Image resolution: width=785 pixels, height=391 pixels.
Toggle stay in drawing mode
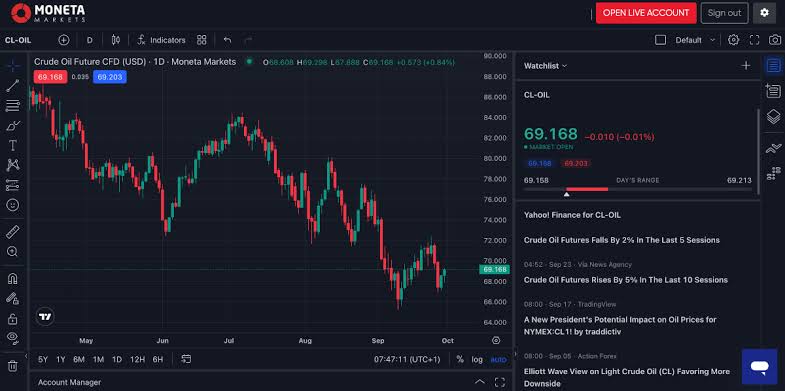[13, 298]
